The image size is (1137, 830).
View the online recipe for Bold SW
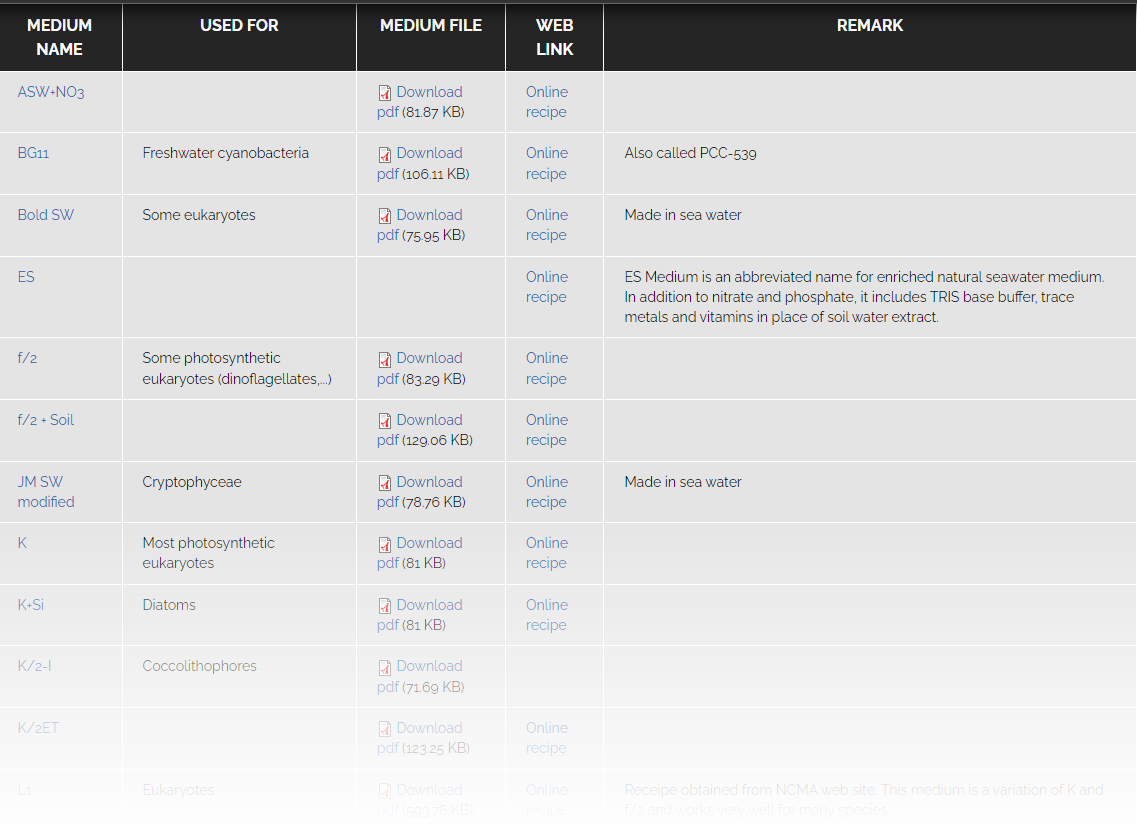tap(546, 225)
